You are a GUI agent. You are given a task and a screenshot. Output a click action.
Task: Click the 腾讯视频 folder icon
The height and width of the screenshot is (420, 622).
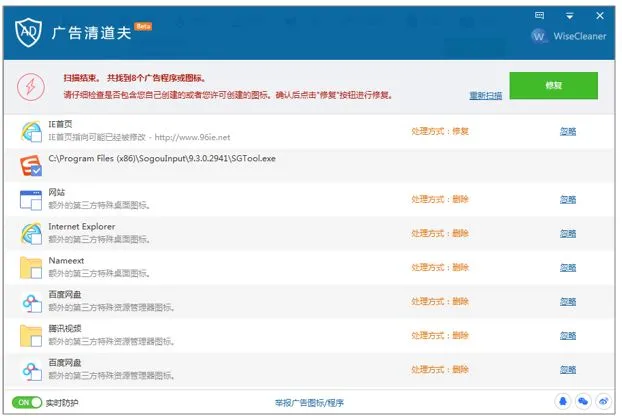pos(31,336)
